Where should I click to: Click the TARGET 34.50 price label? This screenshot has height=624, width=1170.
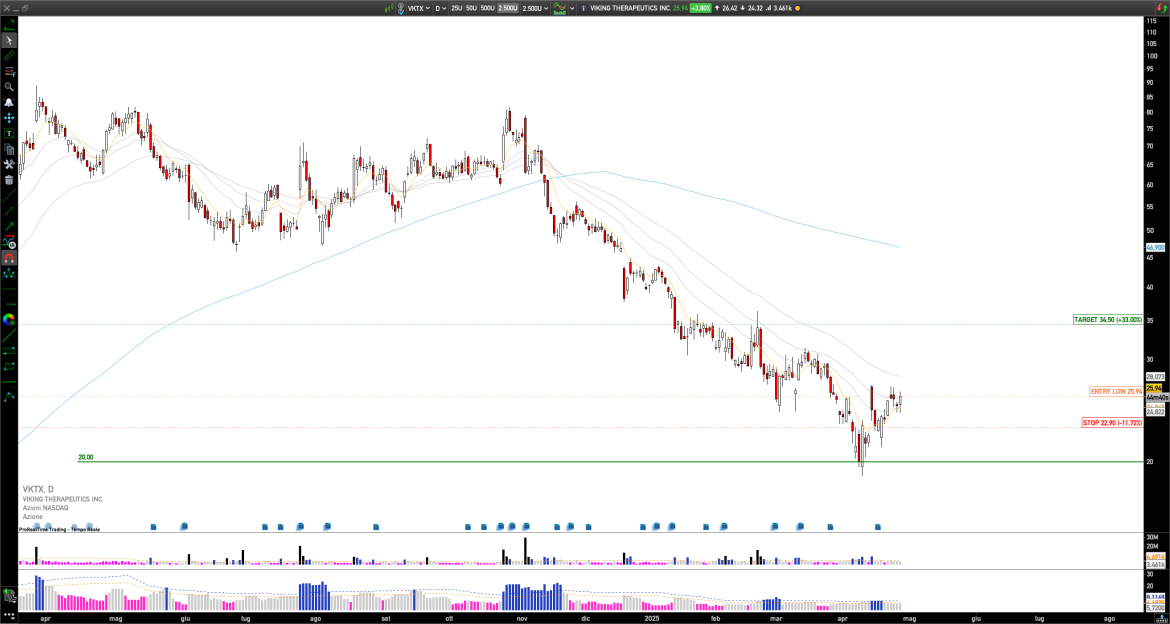click(x=1107, y=320)
